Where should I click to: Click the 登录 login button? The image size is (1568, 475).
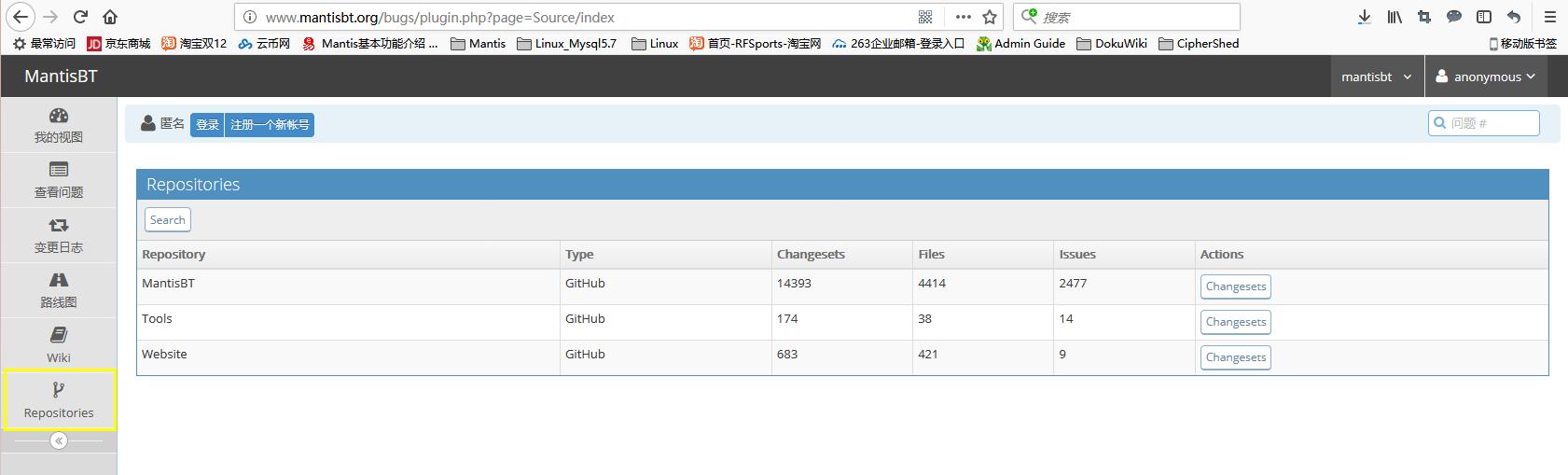point(207,125)
